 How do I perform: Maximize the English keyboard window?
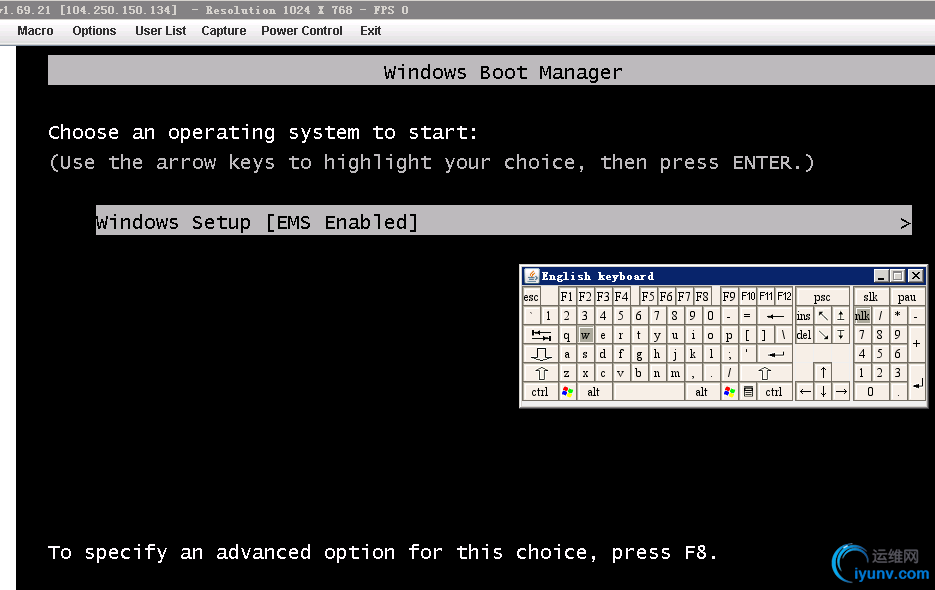(898, 276)
